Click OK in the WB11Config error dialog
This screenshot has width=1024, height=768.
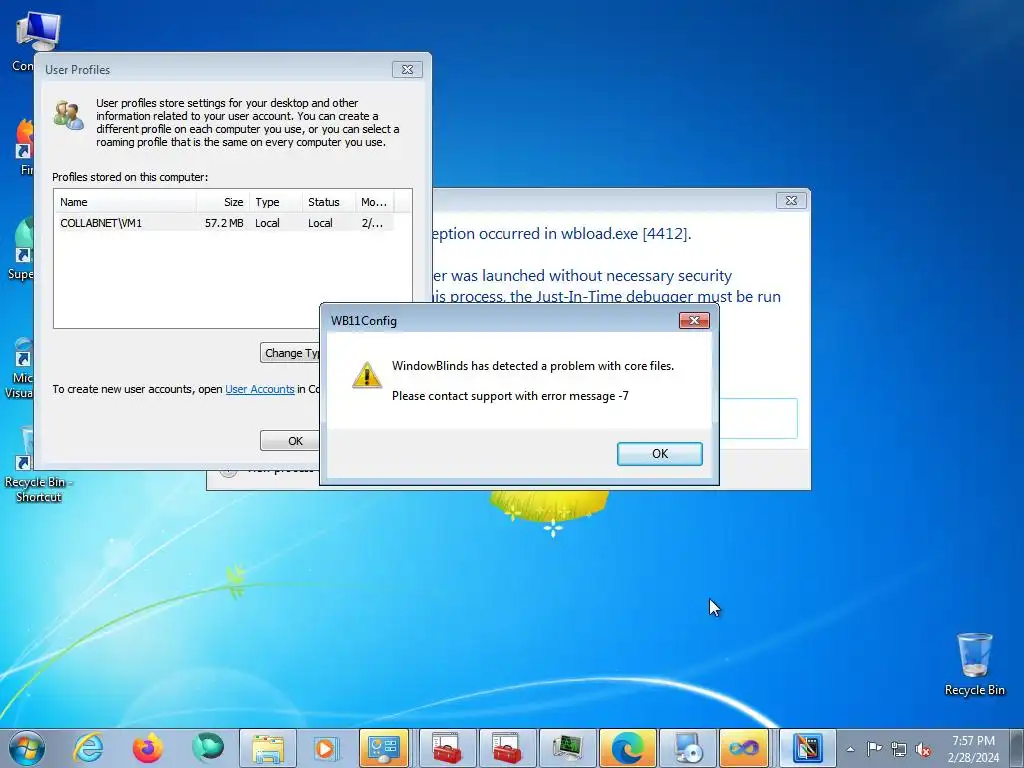(660, 454)
